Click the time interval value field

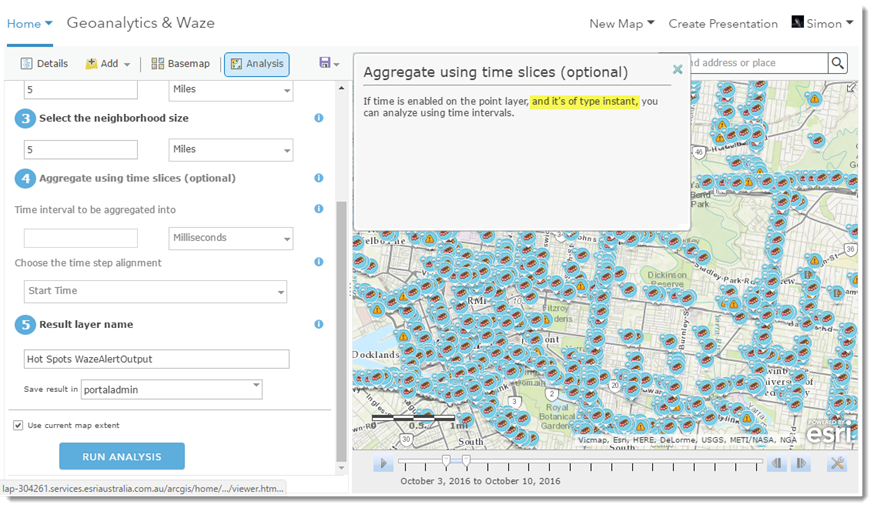pos(81,238)
